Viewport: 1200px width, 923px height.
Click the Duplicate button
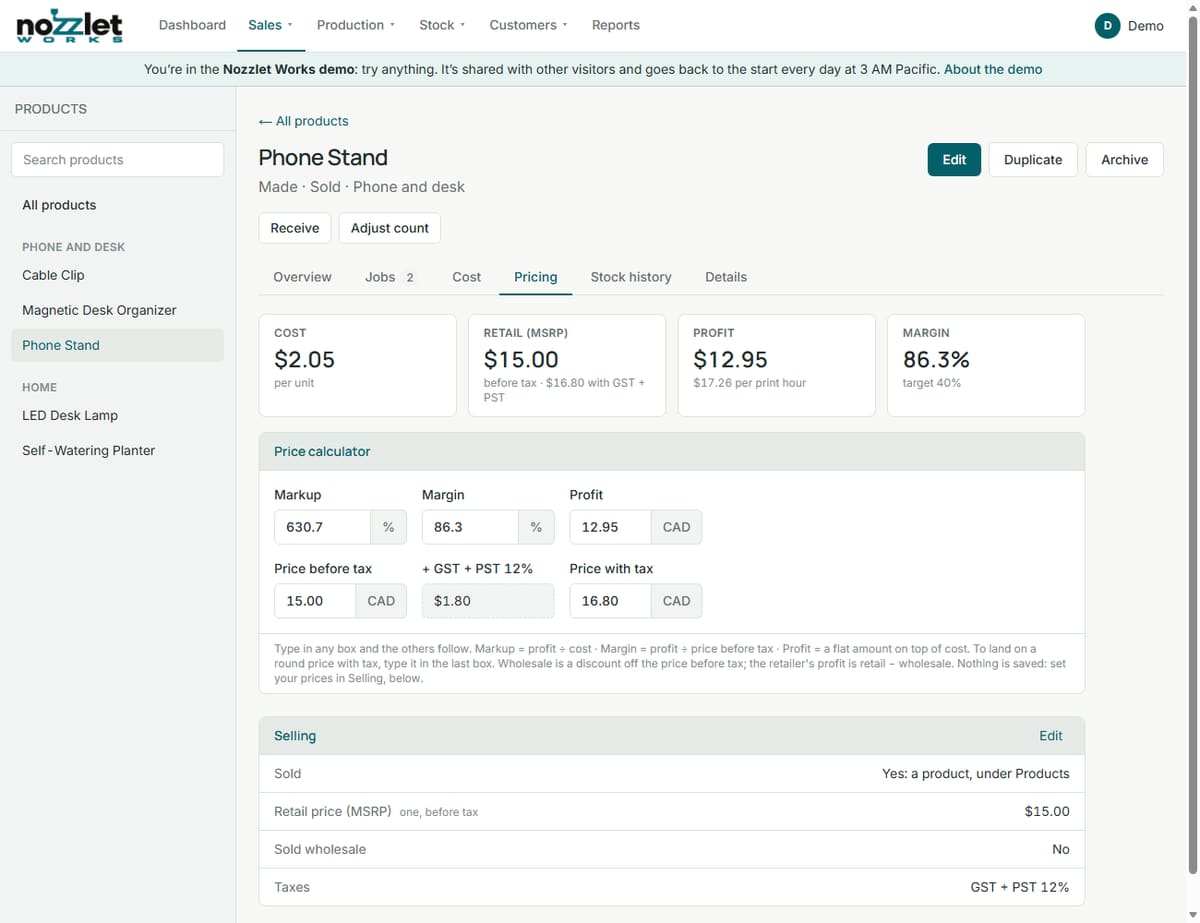point(1033,159)
